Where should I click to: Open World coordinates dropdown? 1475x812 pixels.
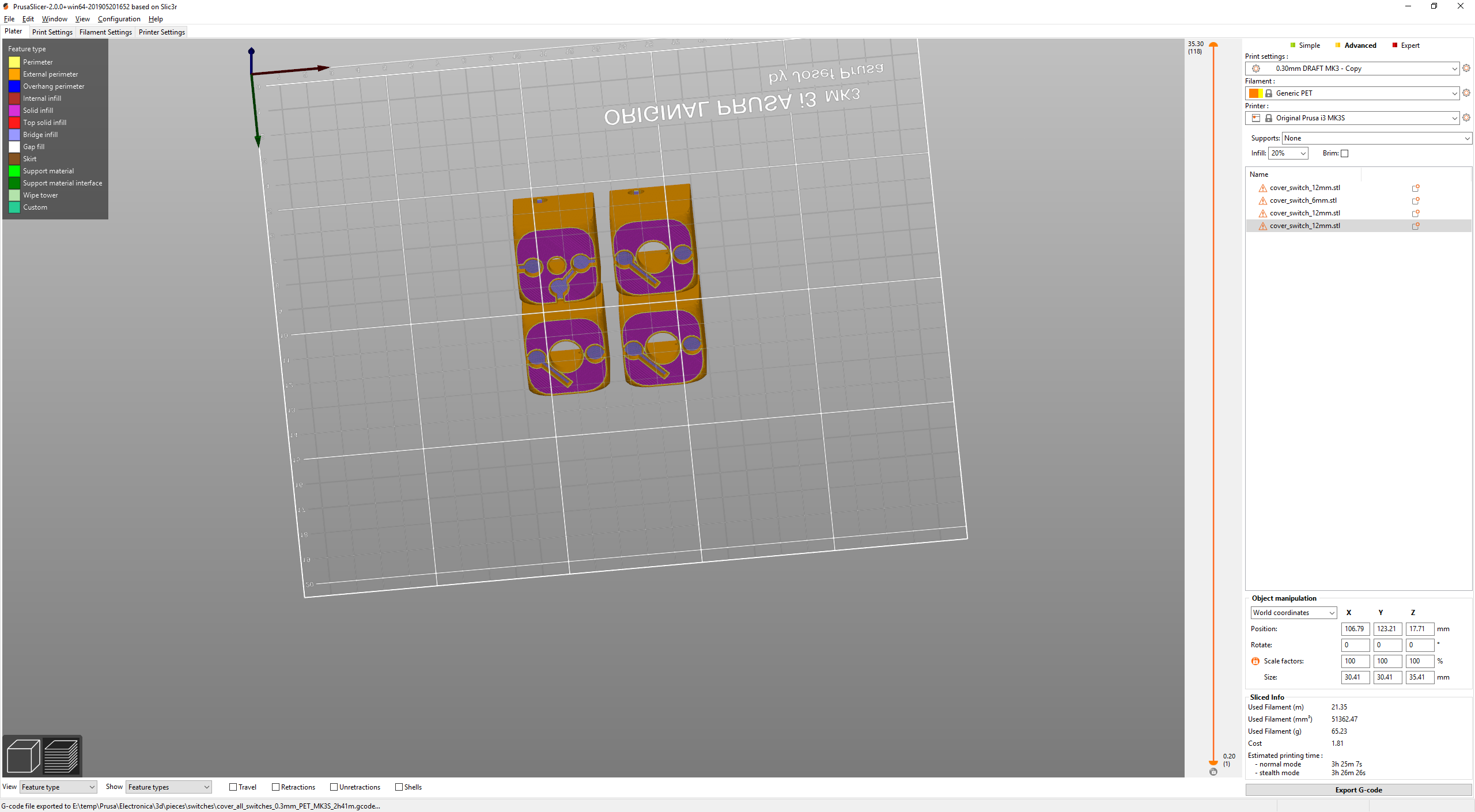pos(1294,613)
